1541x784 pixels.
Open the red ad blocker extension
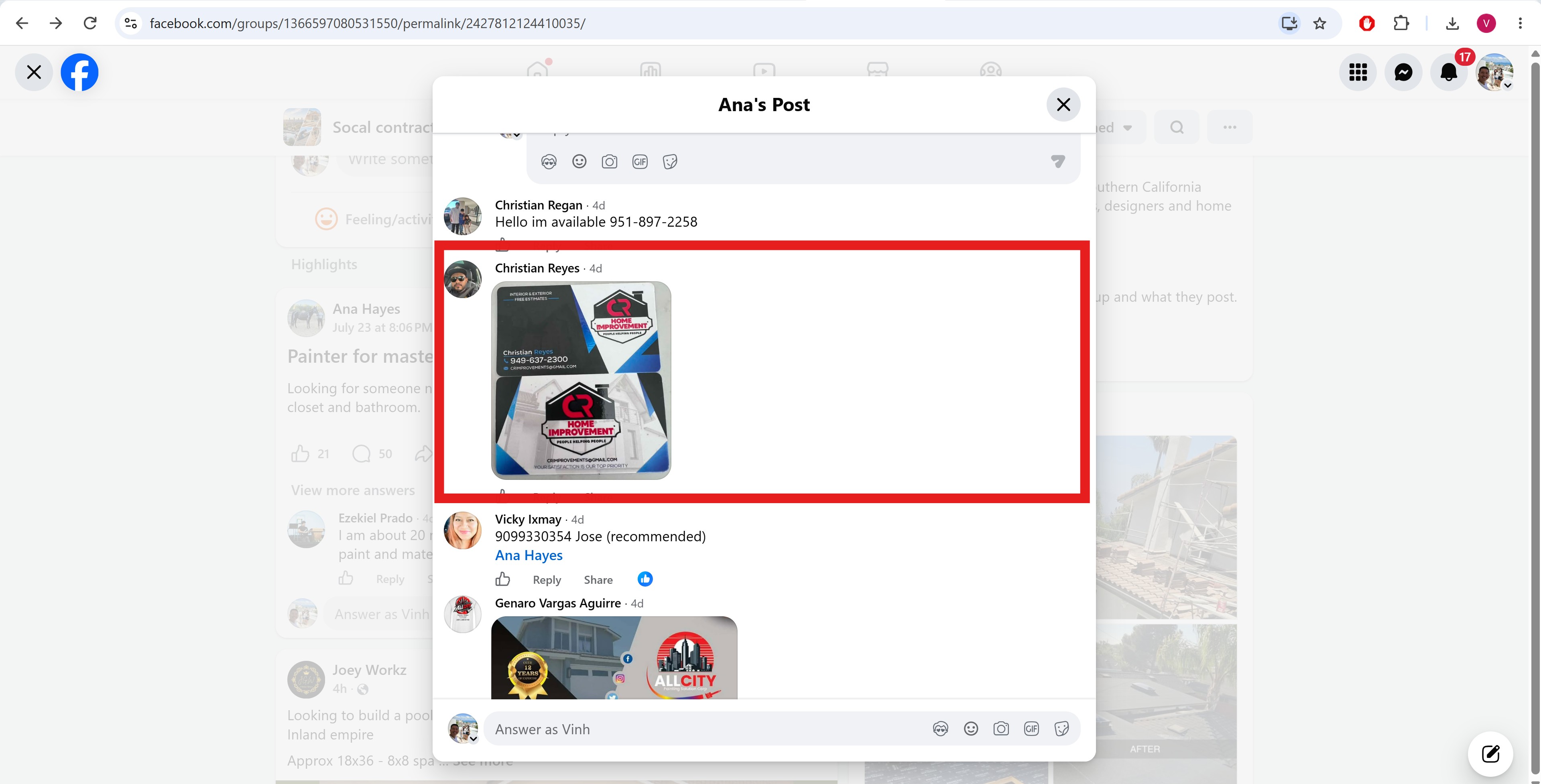[x=1367, y=23]
